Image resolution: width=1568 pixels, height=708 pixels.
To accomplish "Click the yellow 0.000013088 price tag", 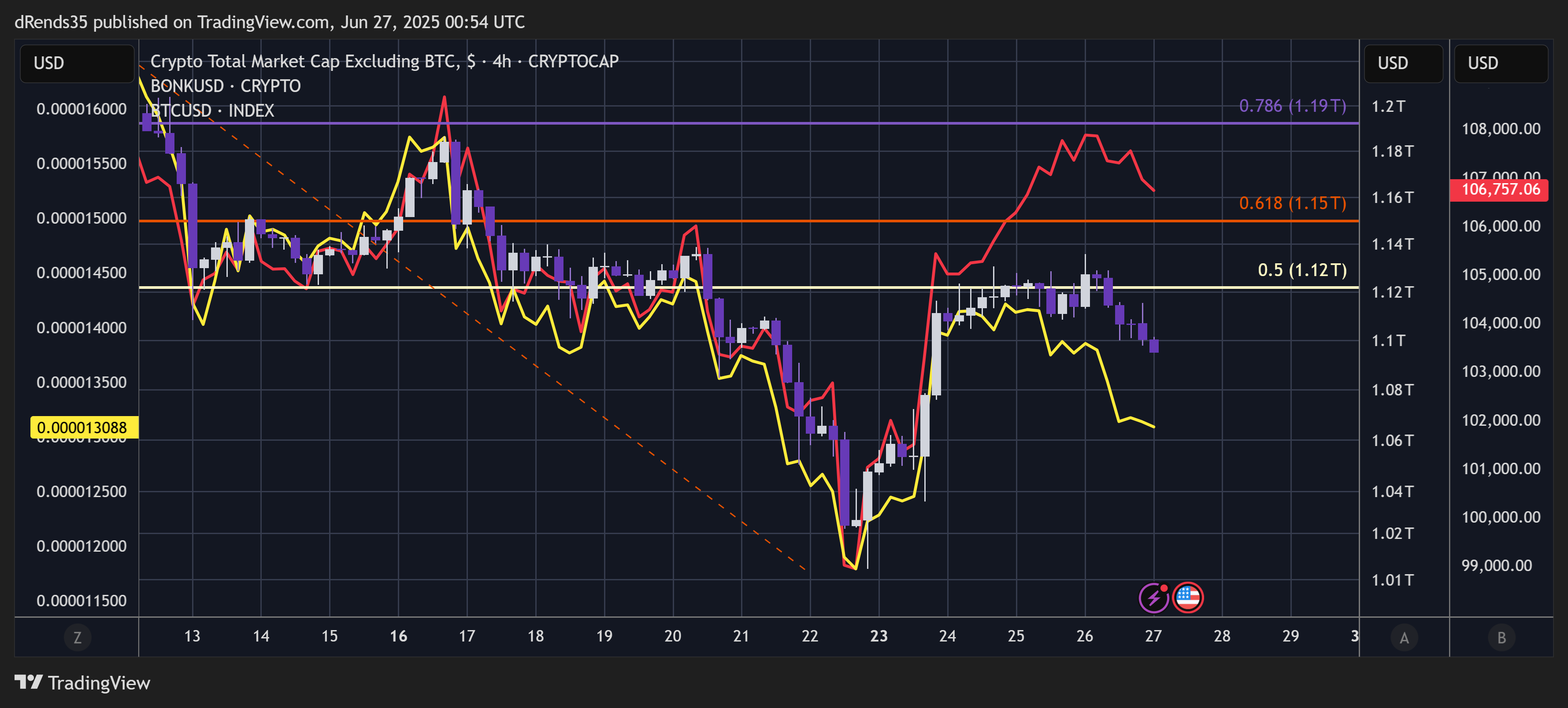I will pyautogui.click(x=85, y=428).
